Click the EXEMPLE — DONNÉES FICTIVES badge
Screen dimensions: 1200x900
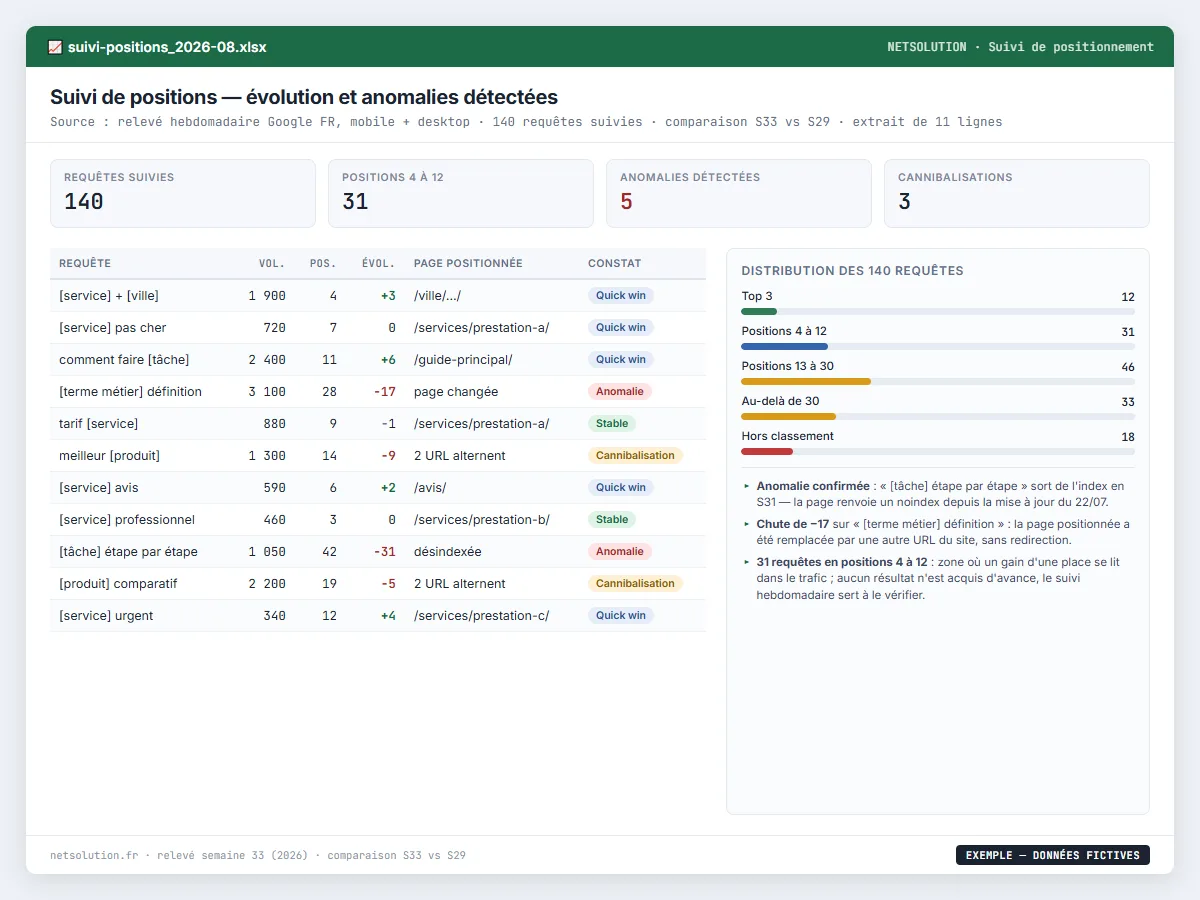coord(1053,855)
